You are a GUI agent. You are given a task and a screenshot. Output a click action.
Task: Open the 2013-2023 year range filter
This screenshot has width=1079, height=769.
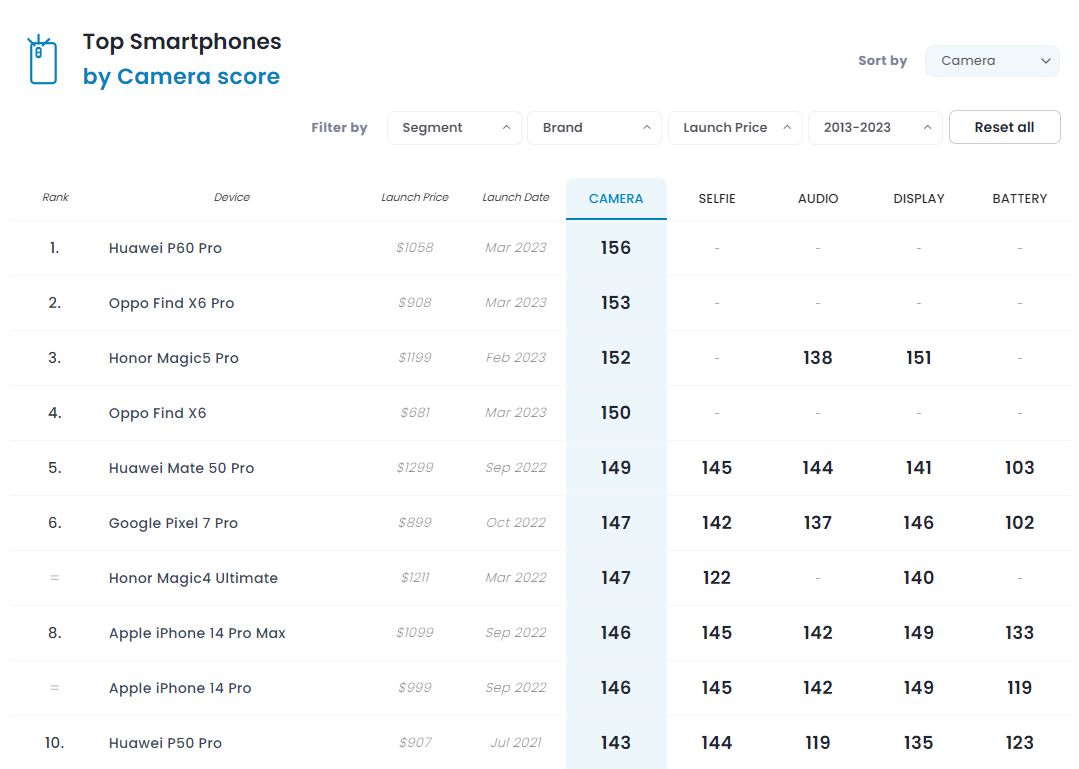(875, 128)
